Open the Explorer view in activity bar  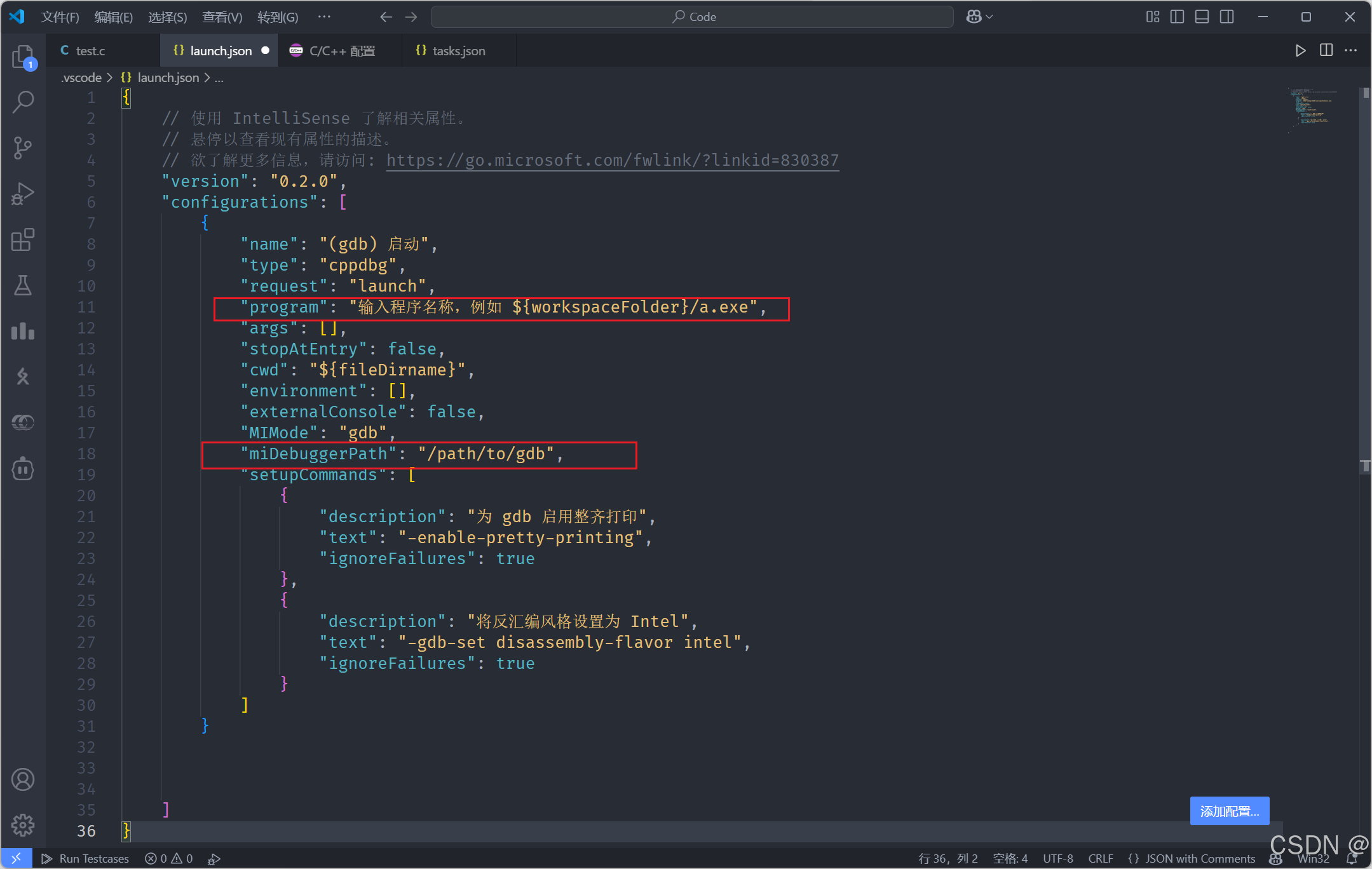click(23, 57)
